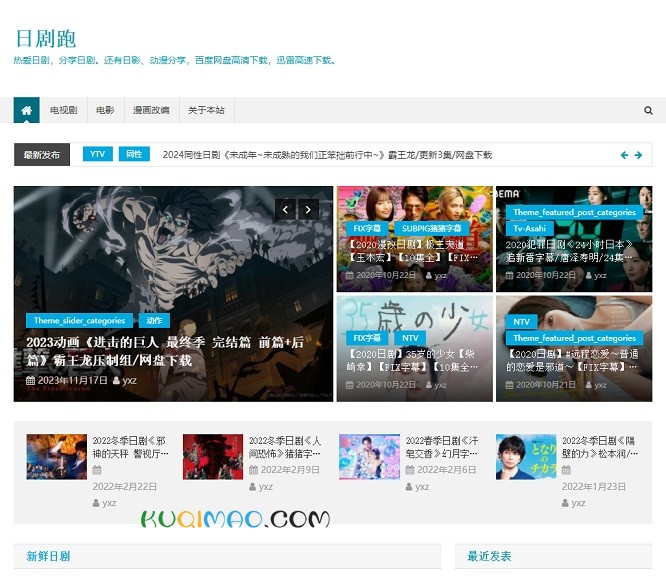Open the 电视剧 menu
The height and width of the screenshot is (580, 666).
[63, 110]
